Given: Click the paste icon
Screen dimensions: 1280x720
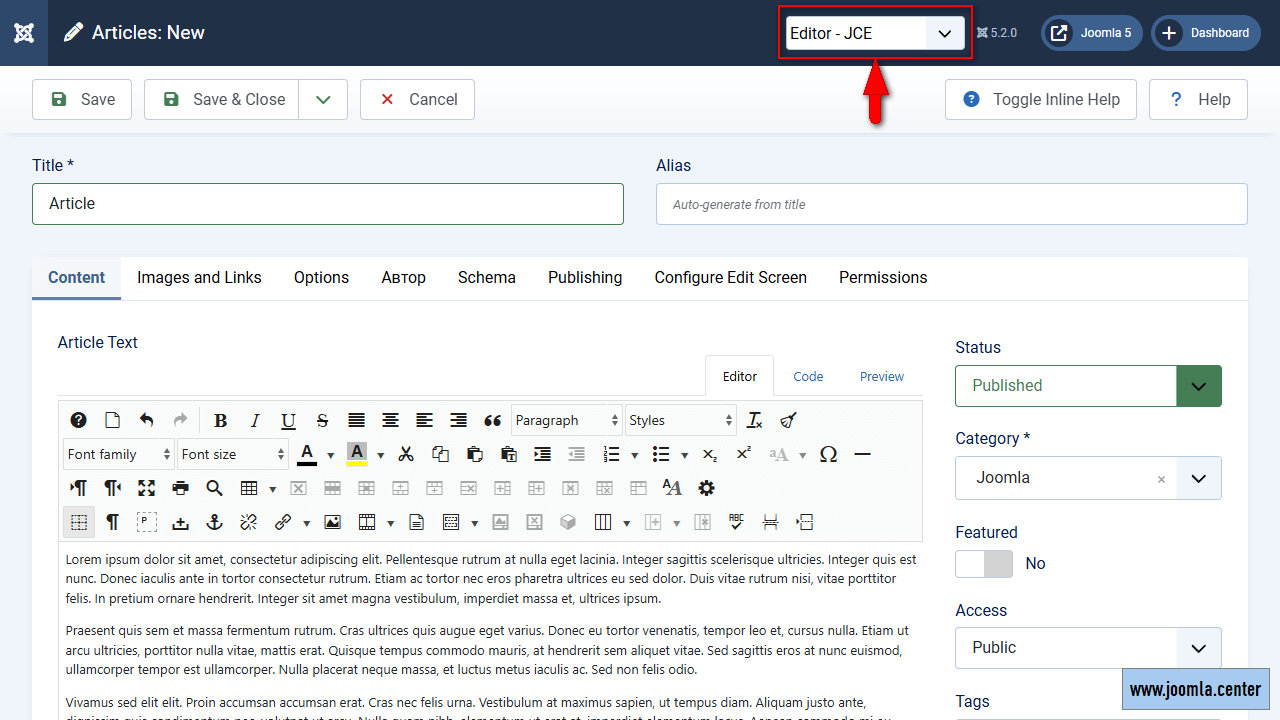Looking at the screenshot, I should pyautogui.click(x=474, y=454).
